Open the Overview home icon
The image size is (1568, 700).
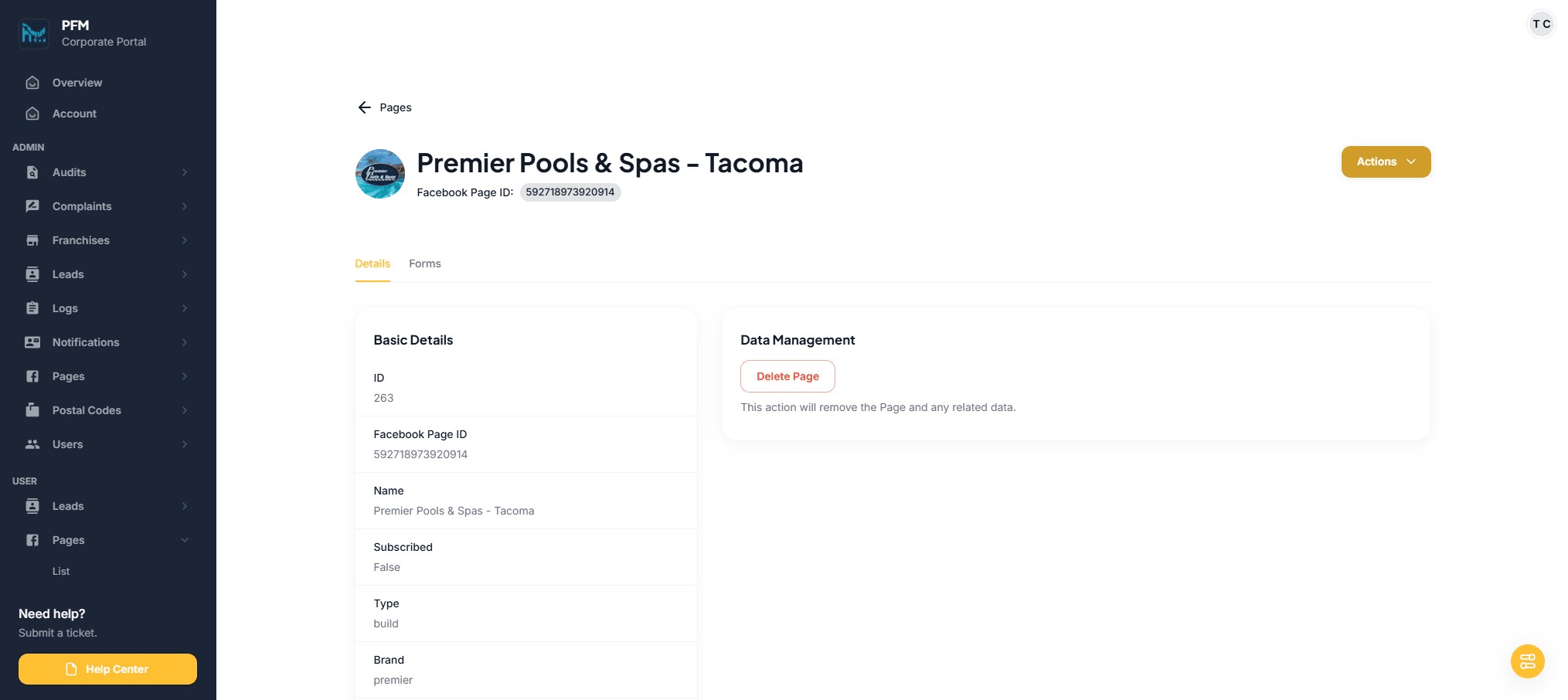[32, 83]
